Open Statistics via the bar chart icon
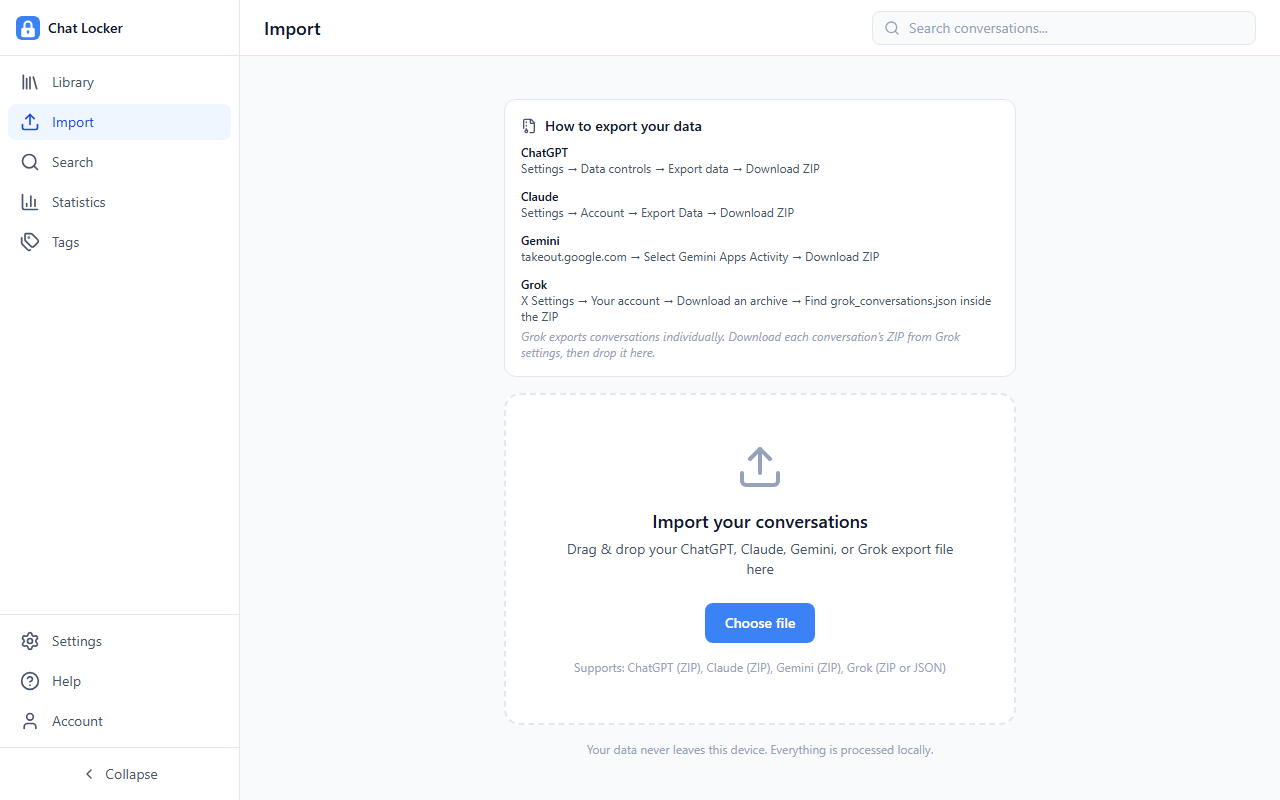This screenshot has height=800, width=1280. (30, 201)
